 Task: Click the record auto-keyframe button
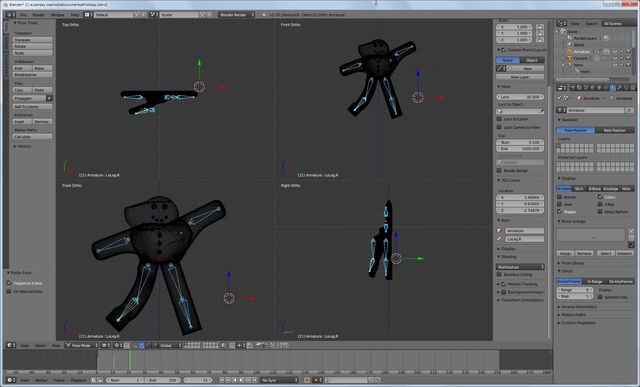point(307,380)
